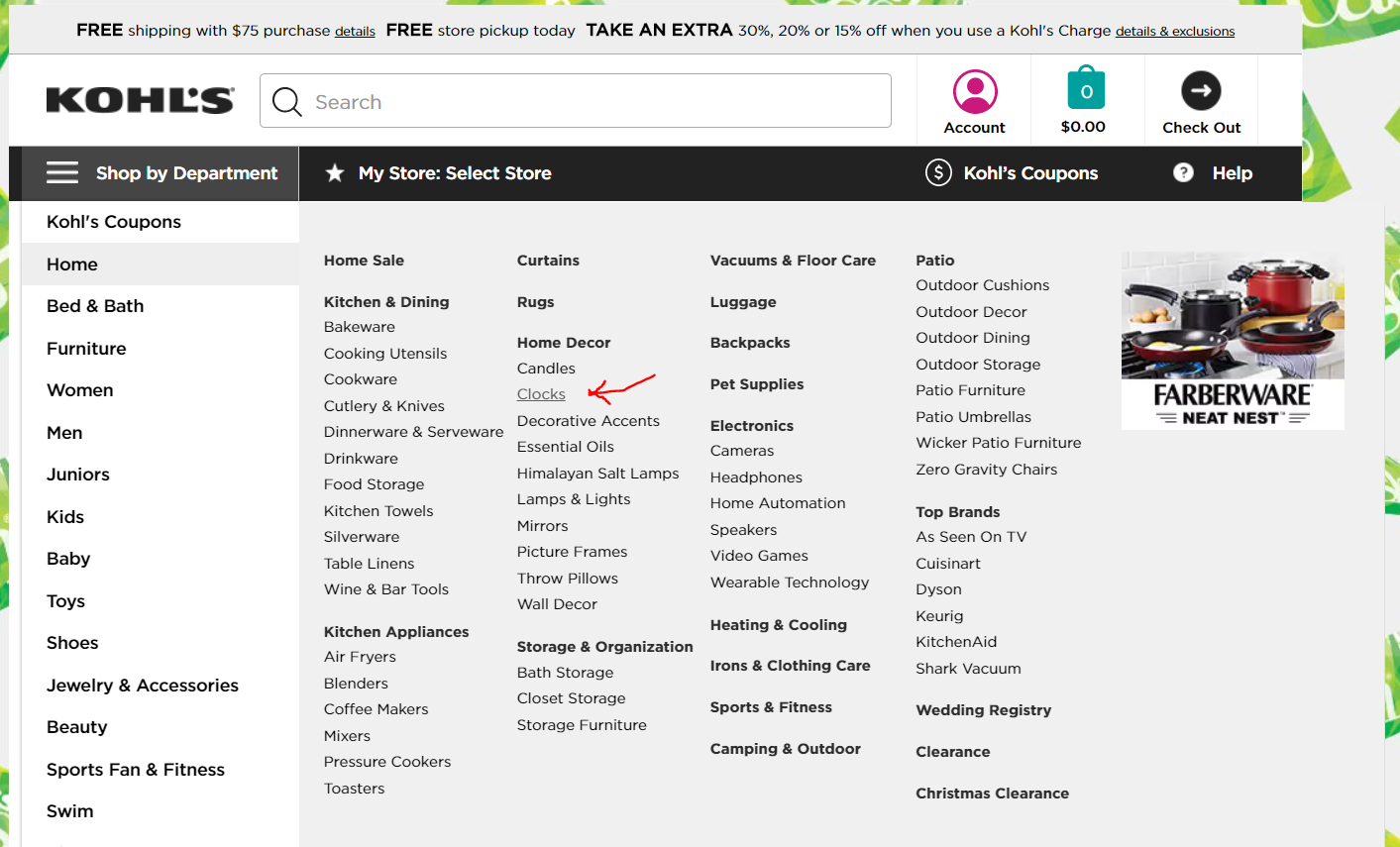The height and width of the screenshot is (847, 1400).
Task: Open the Clocks link
Action: tap(541, 394)
